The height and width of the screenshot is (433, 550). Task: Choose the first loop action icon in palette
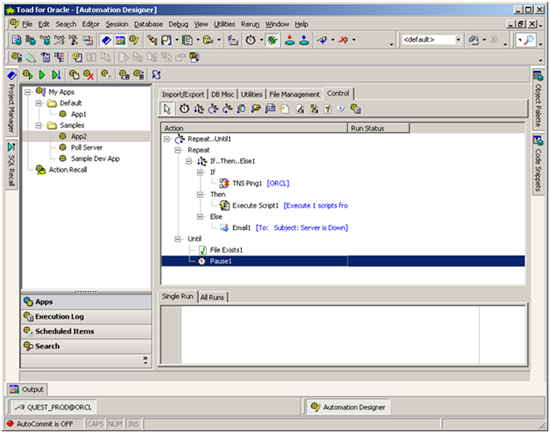pyautogui.click(x=213, y=109)
